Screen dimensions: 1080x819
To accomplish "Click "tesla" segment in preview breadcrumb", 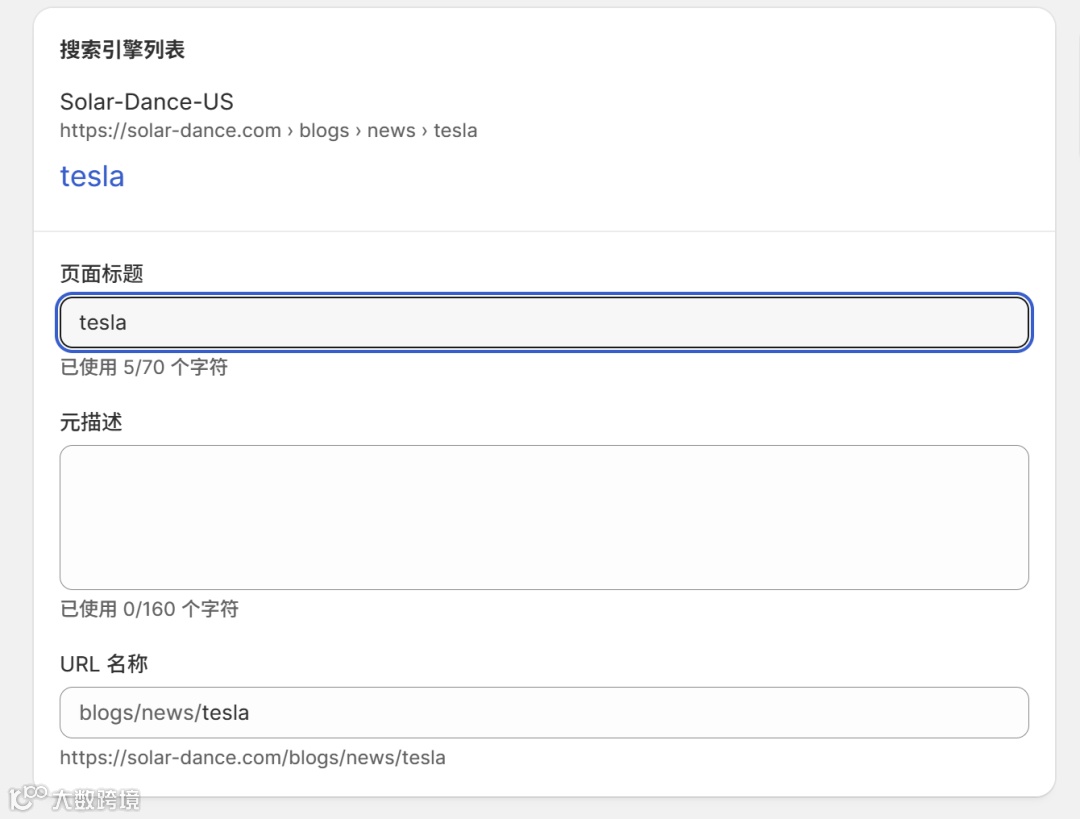I will (x=455, y=131).
